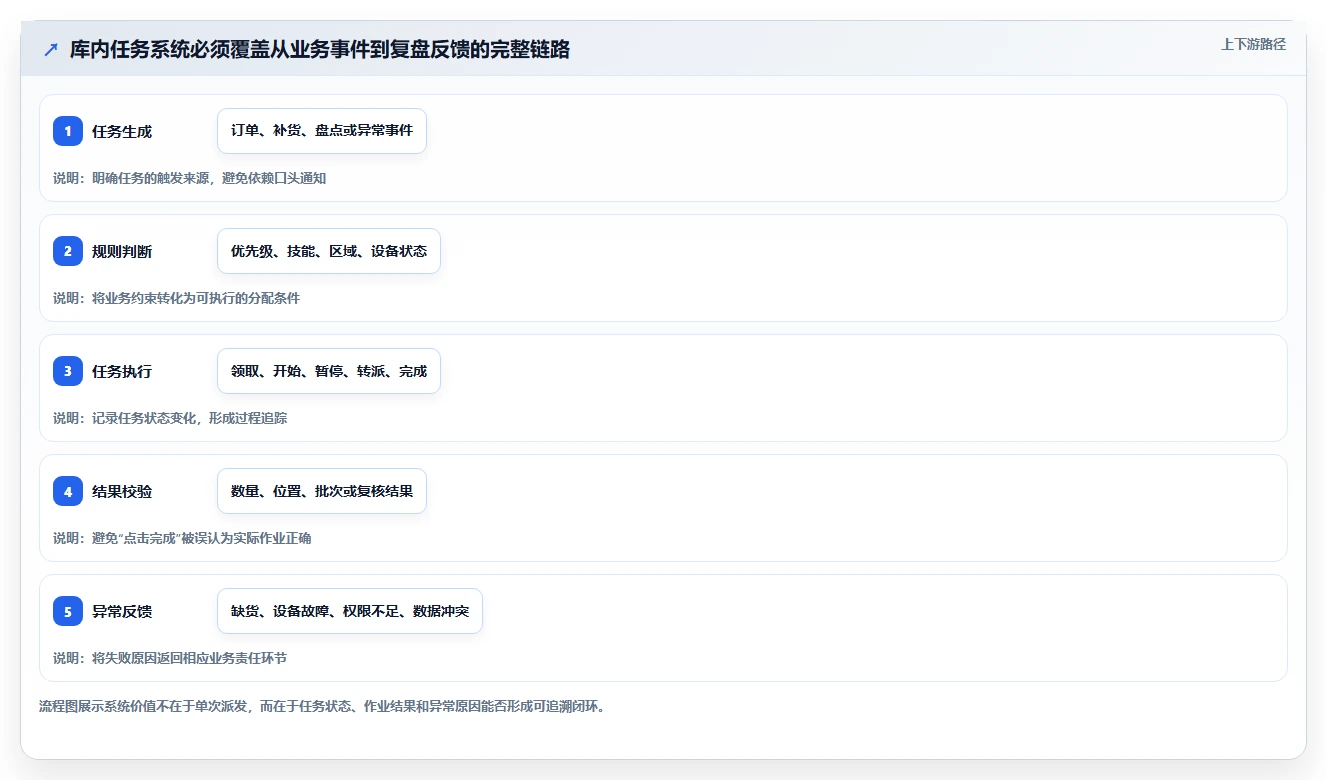Click the footer caption starting with 流程图展示系统价值

pyautogui.click(x=322, y=706)
